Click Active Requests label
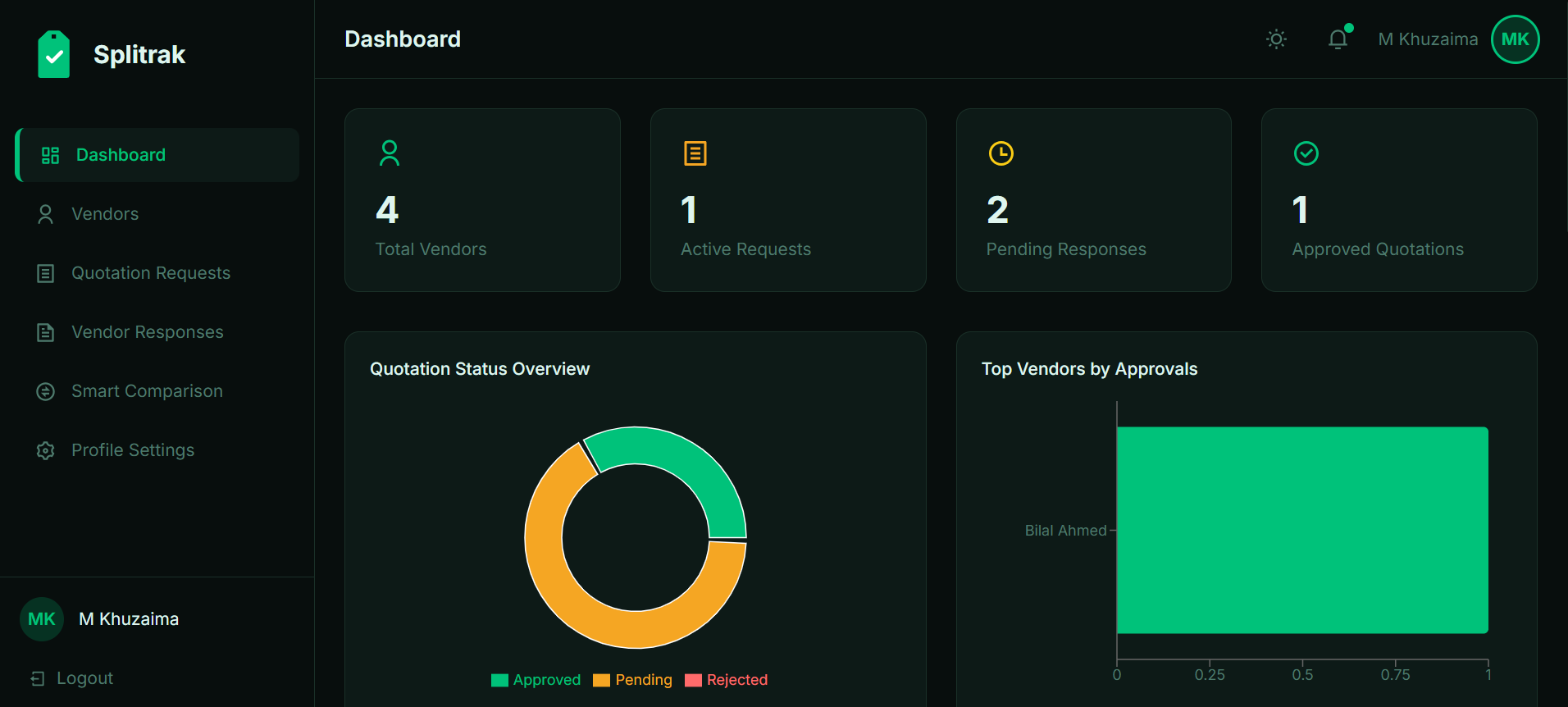The width and height of the screenshot is (1568, 707). coord(745,249)
